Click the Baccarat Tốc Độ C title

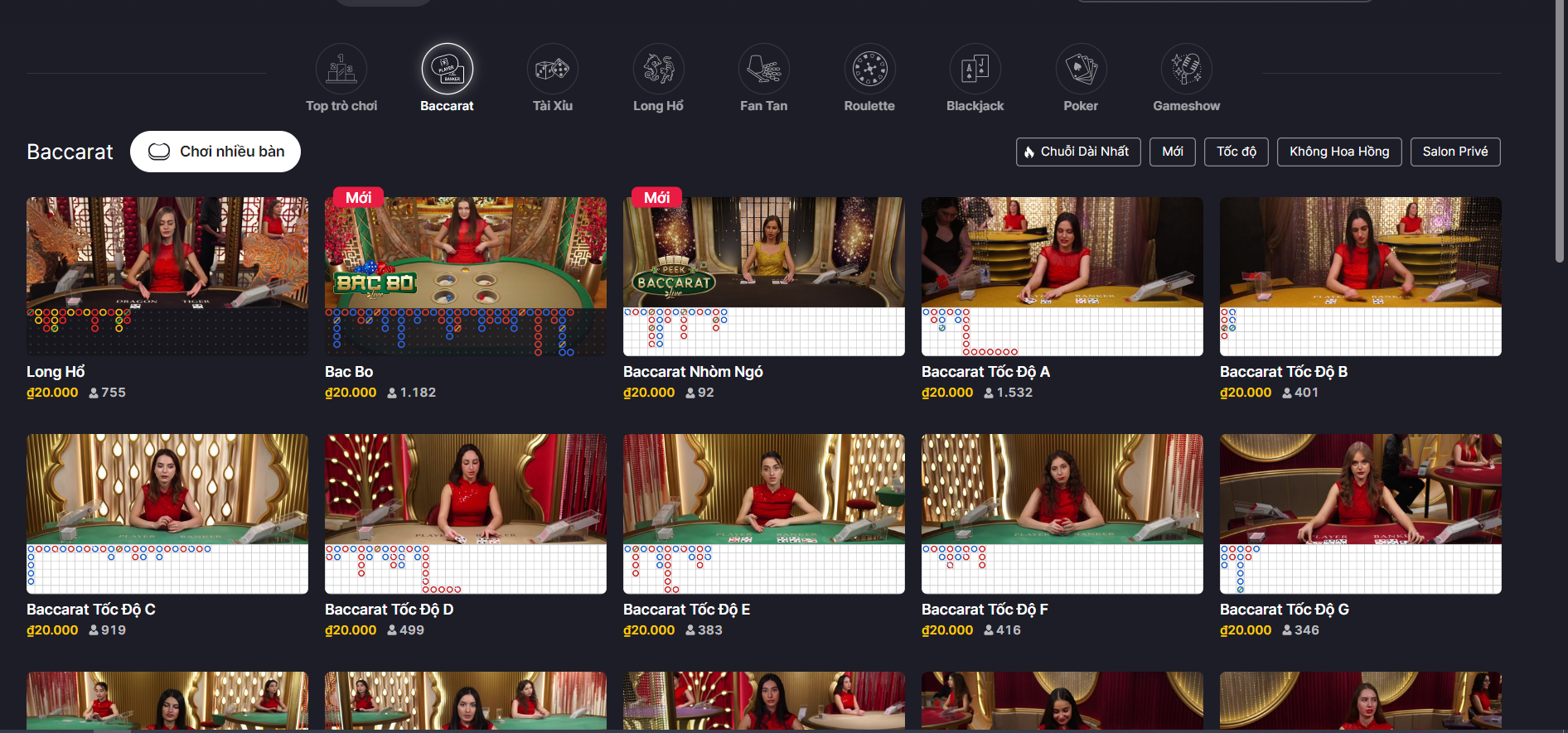[x=91, y=610]
